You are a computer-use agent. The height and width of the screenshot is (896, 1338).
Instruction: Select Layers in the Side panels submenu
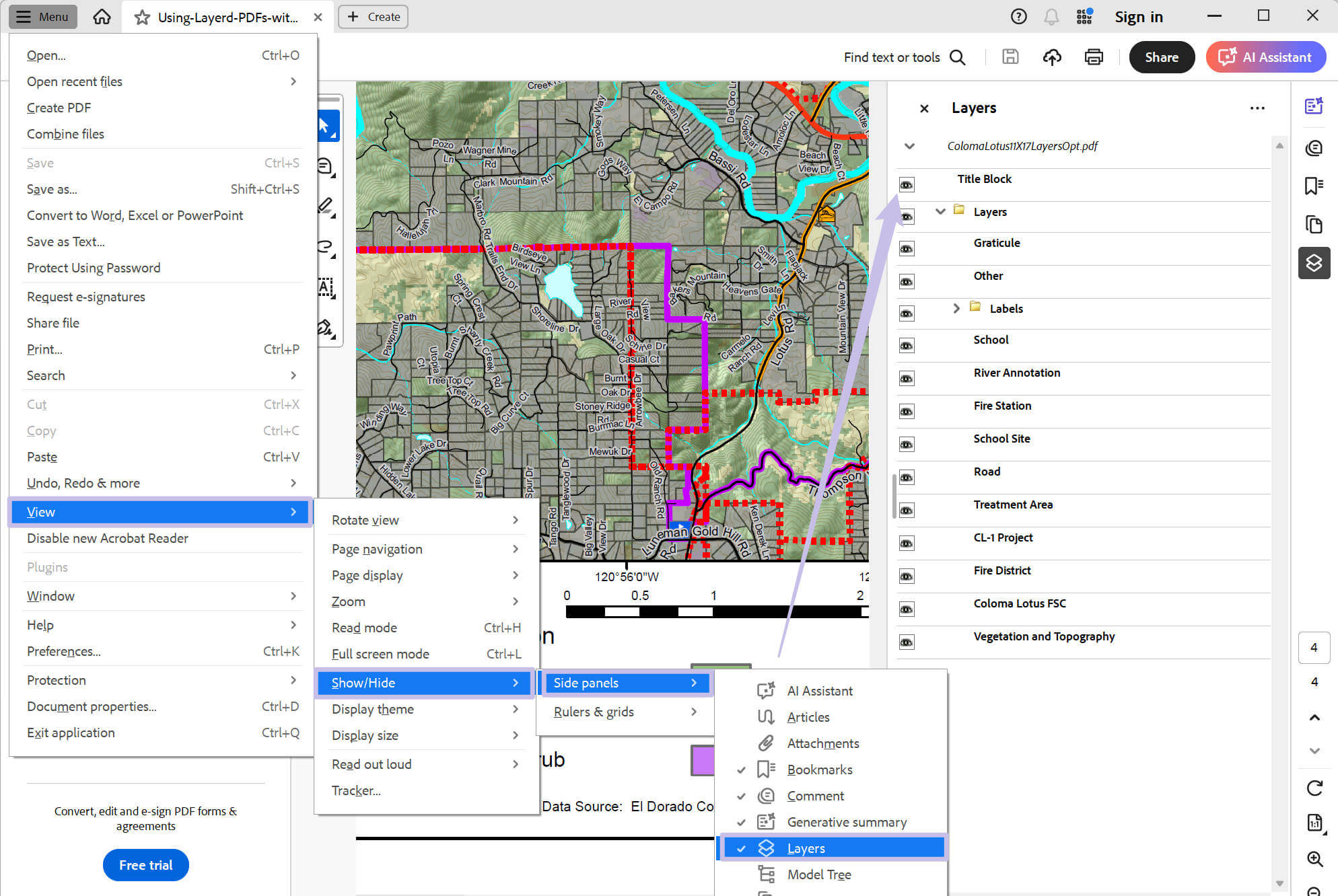(x=806, y=848)
